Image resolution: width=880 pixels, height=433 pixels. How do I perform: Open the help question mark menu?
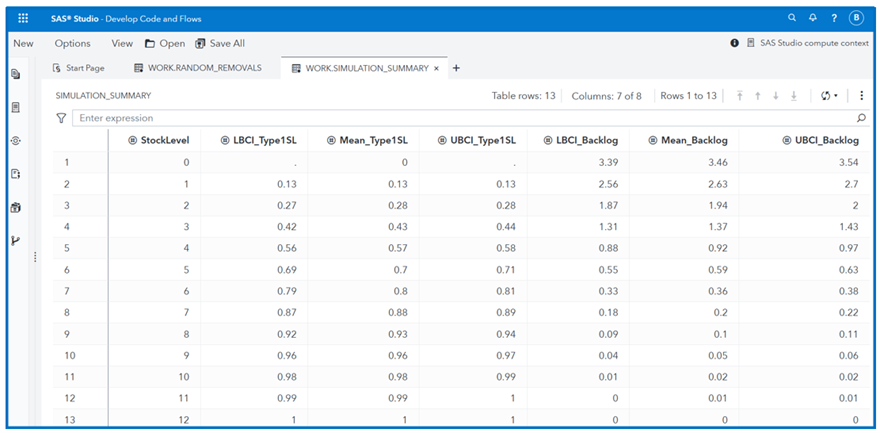tap(834, 18)
